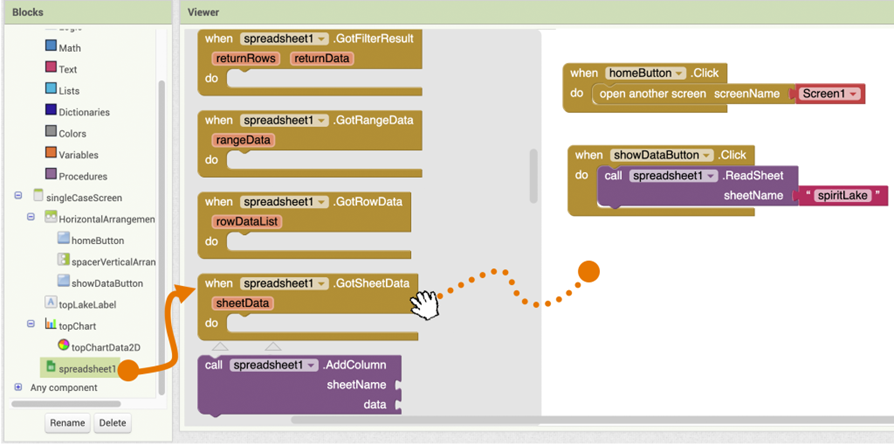The width and height of the screenshot is (894, 446).
Task: Click the topLakeLabel label icon
Action: 51,302
